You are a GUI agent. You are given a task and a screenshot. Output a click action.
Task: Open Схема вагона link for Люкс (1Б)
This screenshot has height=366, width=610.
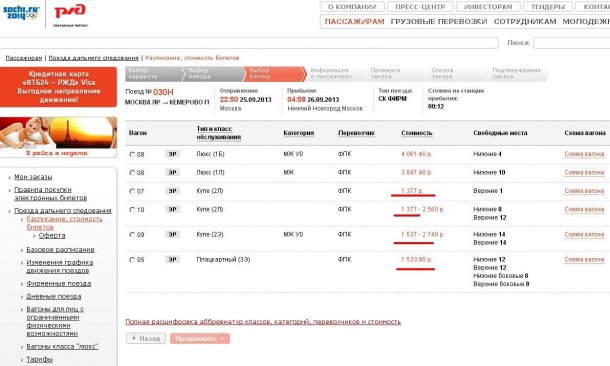[x=584, y=154]
